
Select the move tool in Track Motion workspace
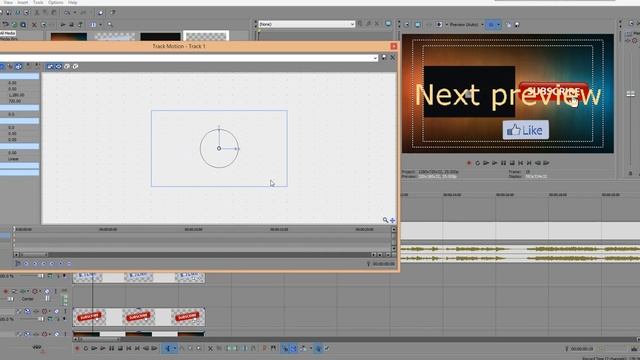click(392, 220)
